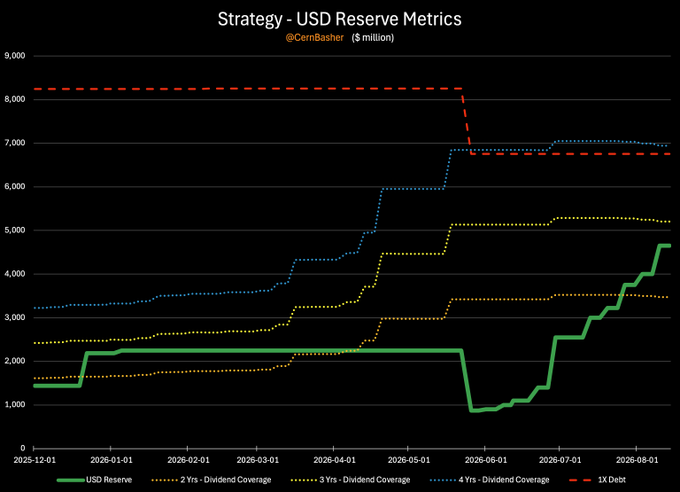
Task: Click the 2026-08-01 date label
Action: [637, 460]
